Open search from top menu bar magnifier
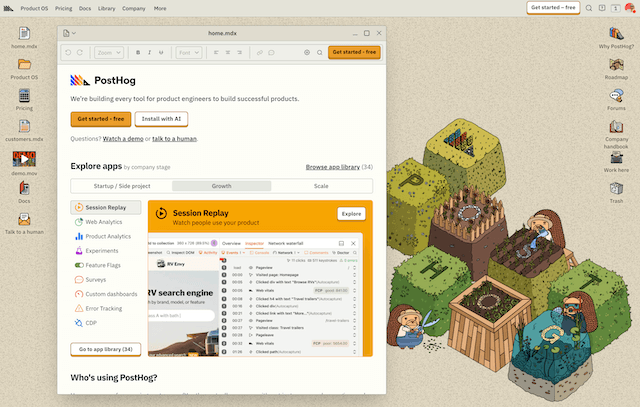Screen dimensions: 640x407 pyautogui.click(x=589, y=8)
